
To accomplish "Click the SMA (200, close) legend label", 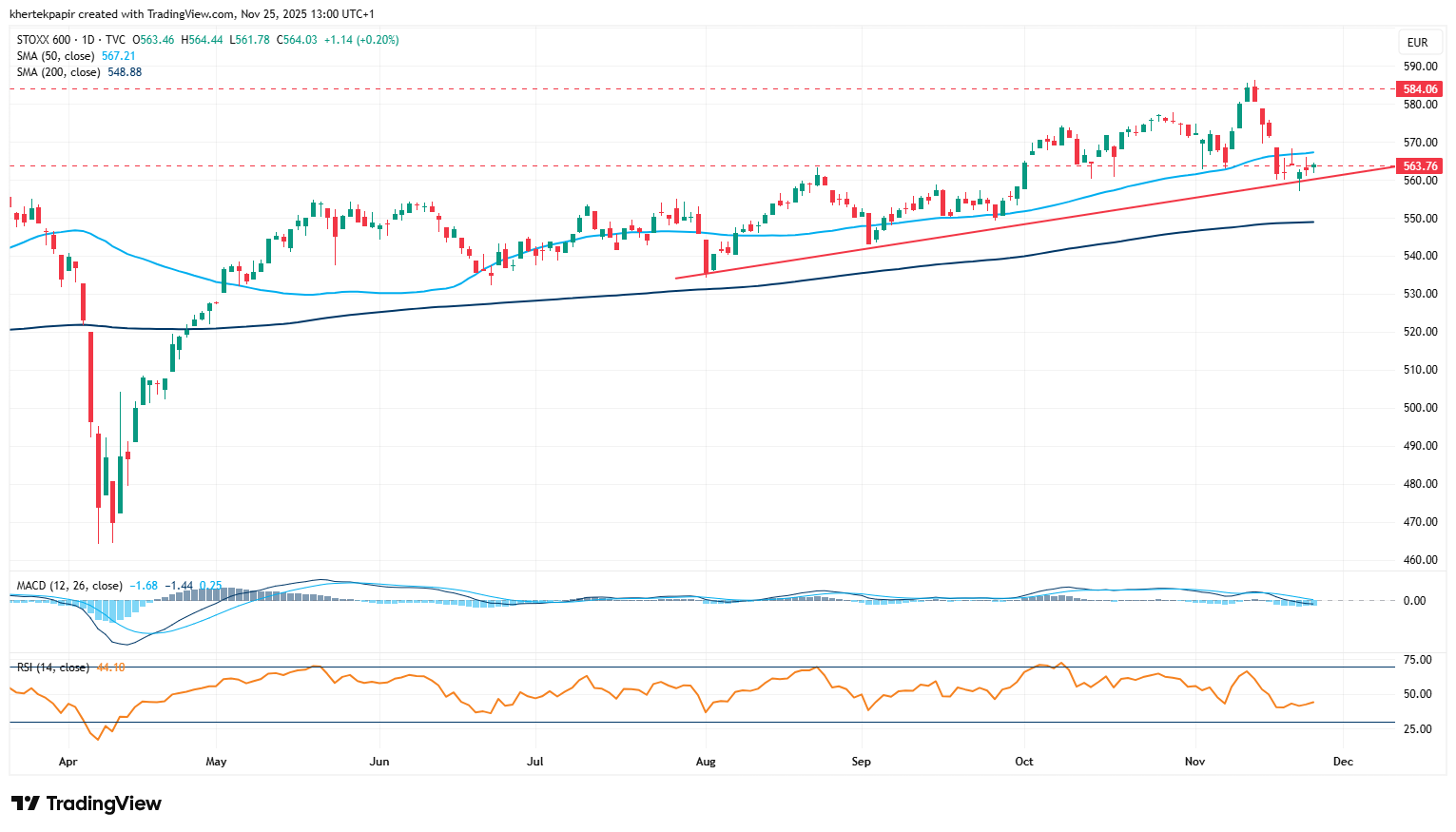I will [x=58, y=72].
